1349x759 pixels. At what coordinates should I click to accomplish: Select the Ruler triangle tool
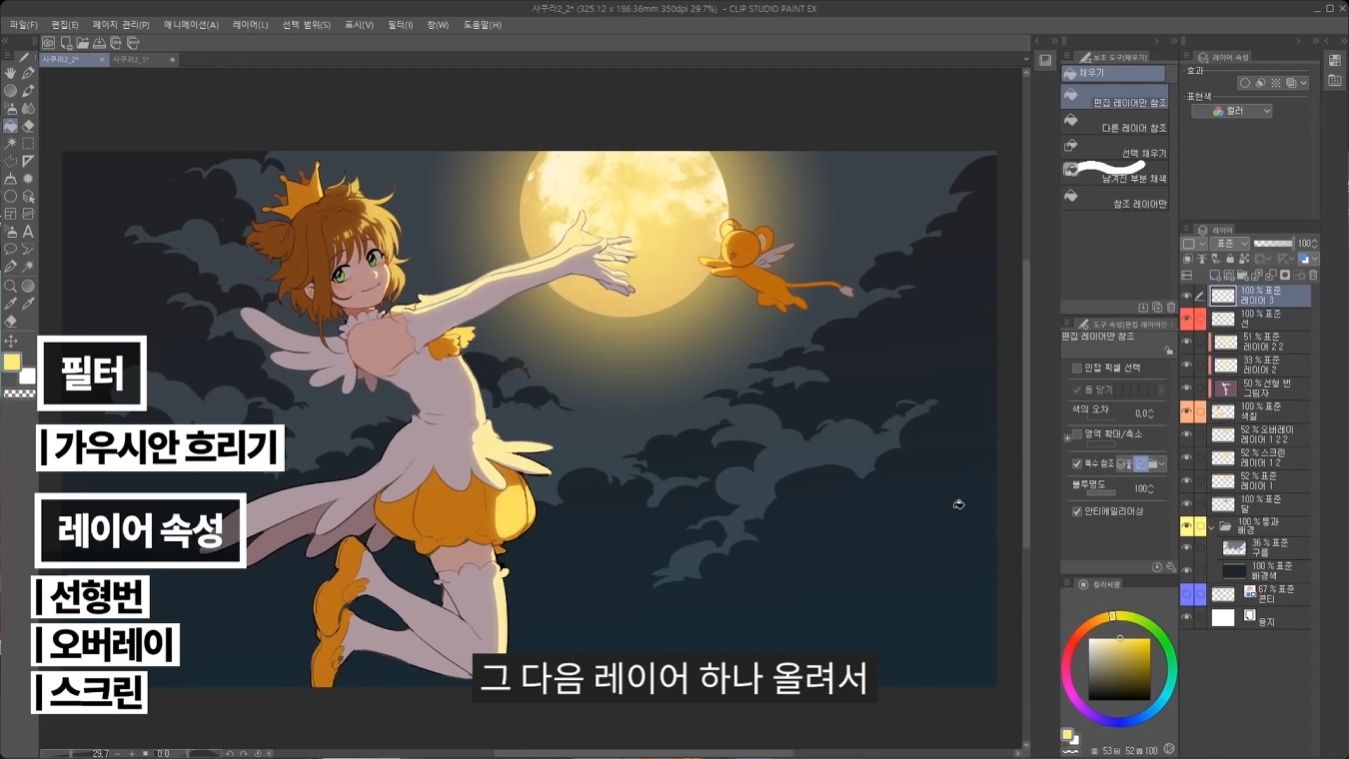[x=28, y=161]
